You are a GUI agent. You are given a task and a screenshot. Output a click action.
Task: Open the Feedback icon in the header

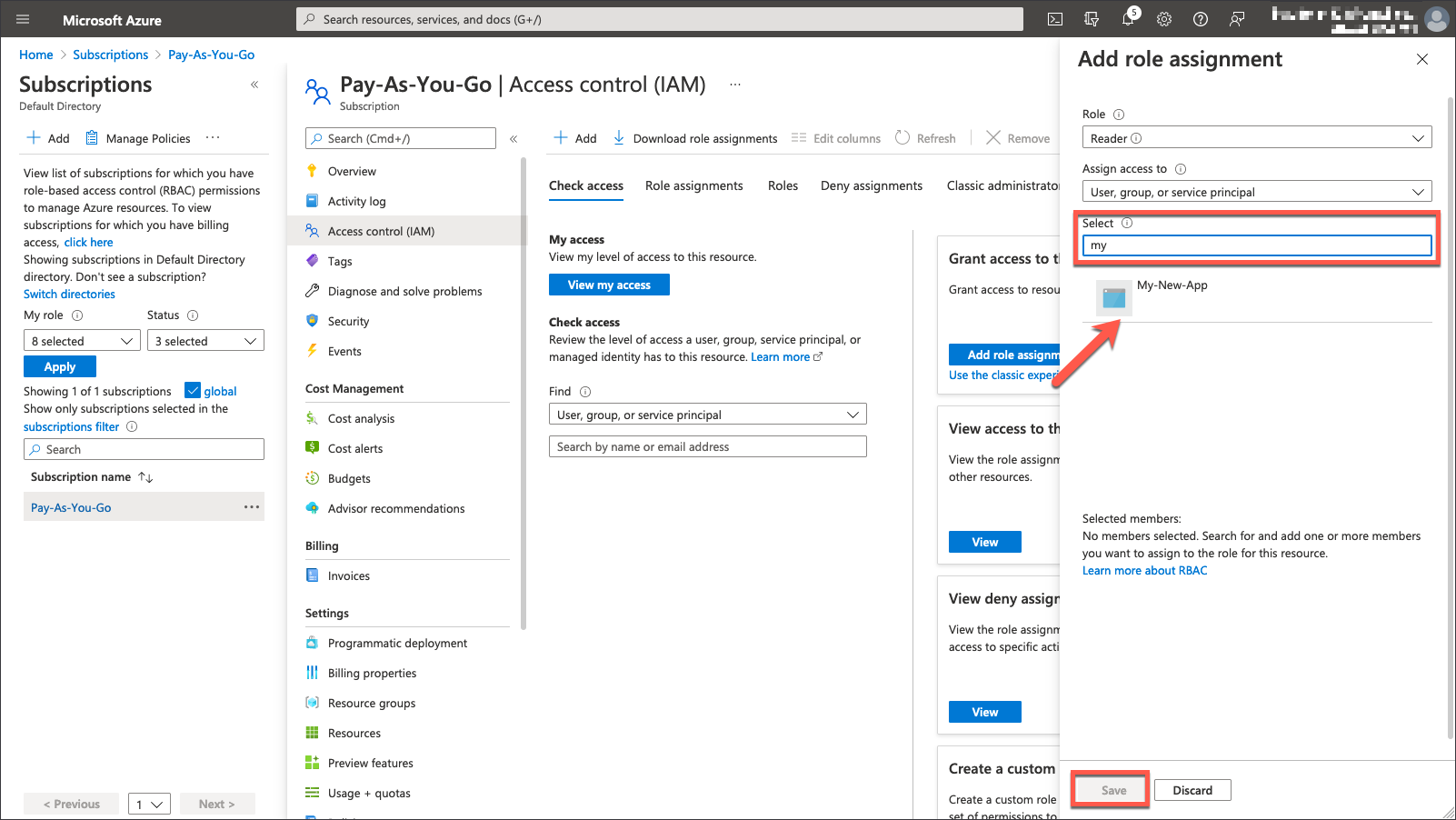pos(1237,19)
